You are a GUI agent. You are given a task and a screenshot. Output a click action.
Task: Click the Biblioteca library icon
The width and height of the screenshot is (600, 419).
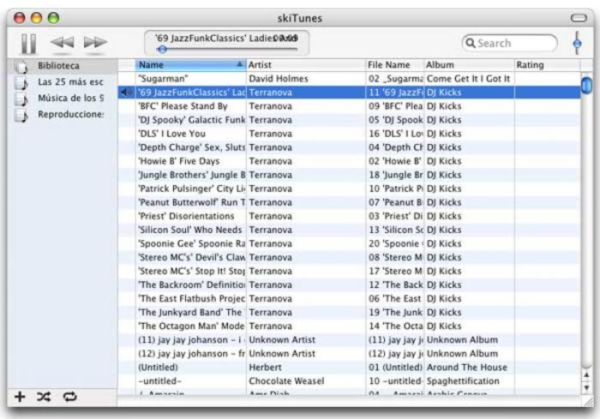coord(21,67)
